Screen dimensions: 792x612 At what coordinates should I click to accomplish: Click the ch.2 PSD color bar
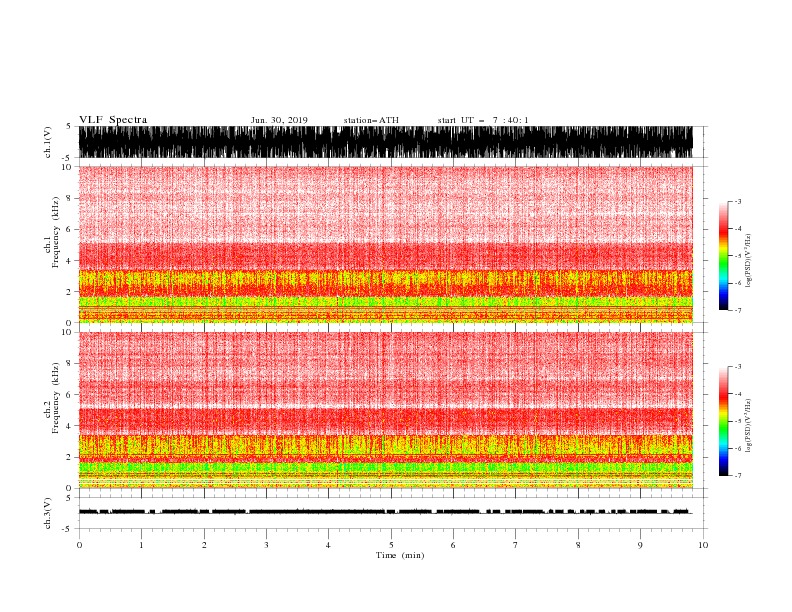723,421
